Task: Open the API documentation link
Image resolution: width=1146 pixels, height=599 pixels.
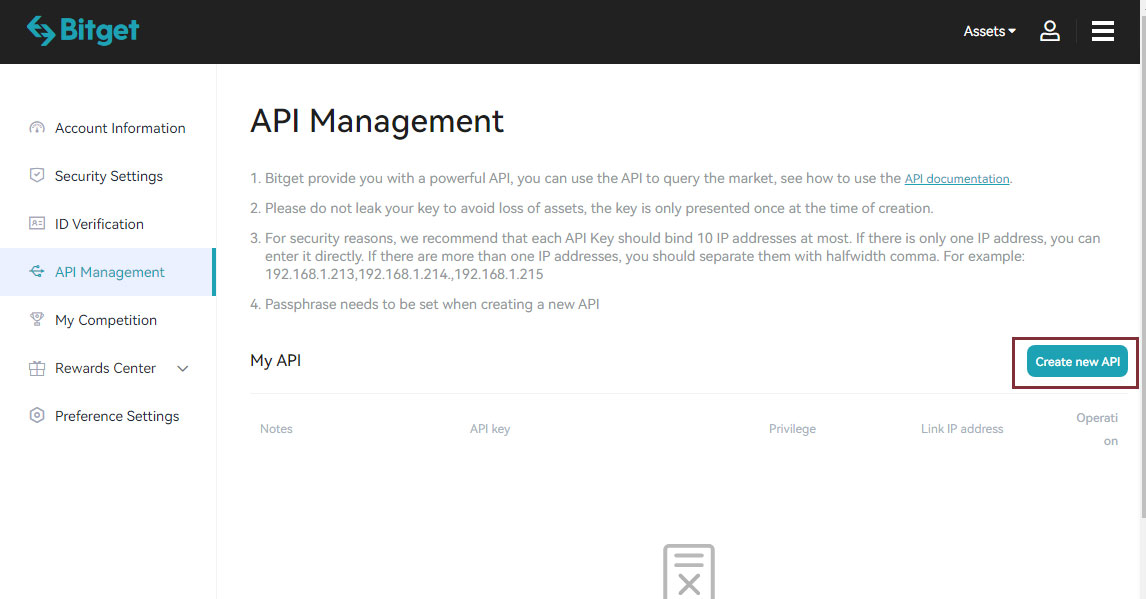Action: pyautogui.click(x=957, y=179)
